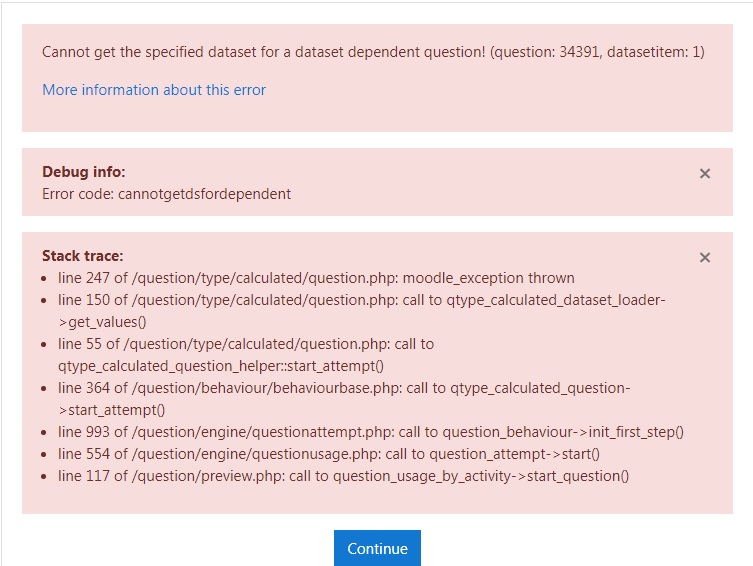The width and height of the screenshot is (753, 566).
Task: Click the datasetitem: 1 text
Action: [x=653, y=52]
